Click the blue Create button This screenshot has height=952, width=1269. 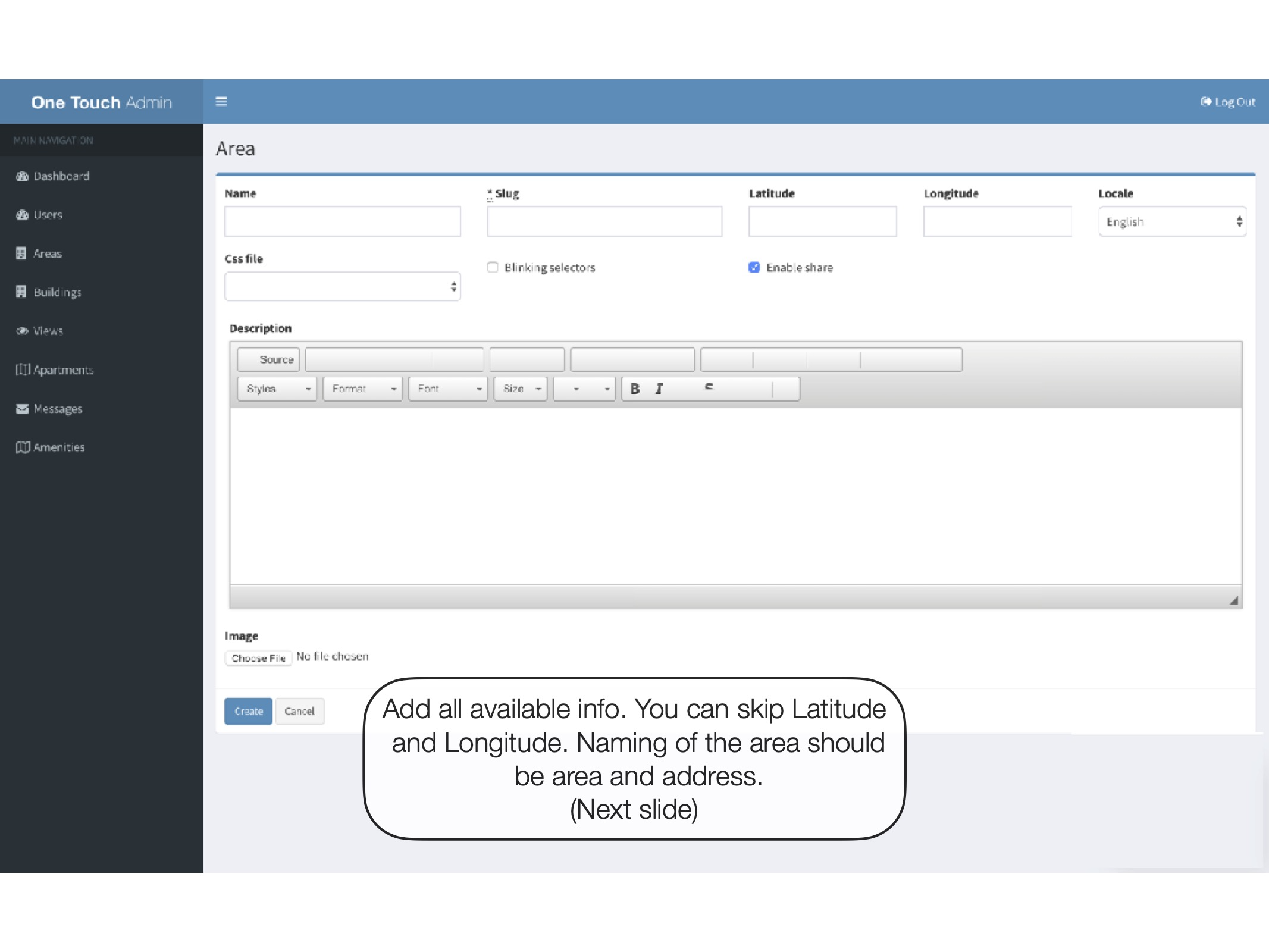[248, 711]
